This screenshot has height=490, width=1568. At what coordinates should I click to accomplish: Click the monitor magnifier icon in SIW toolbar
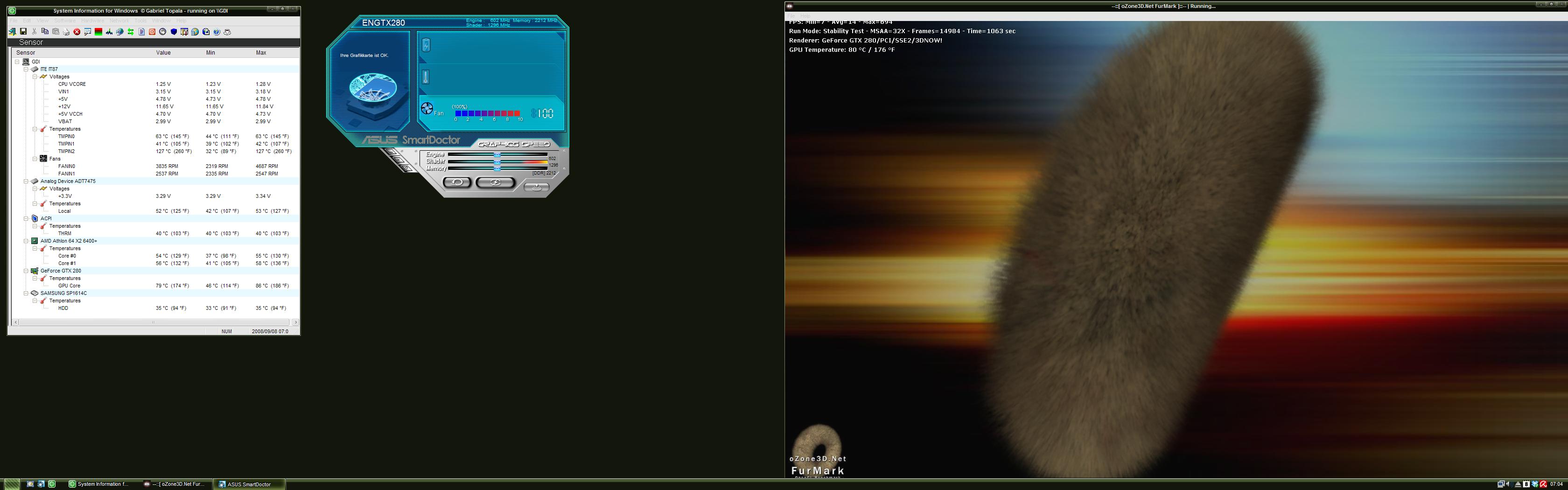(88, 32)
